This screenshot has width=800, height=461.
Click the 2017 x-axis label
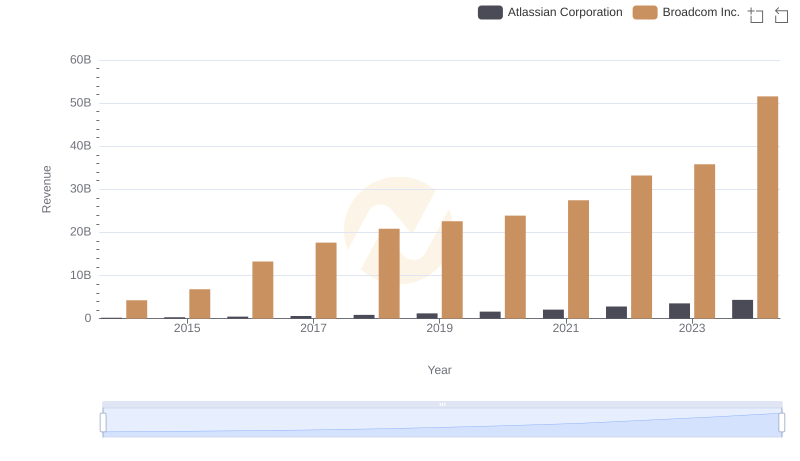(x=313, y=328)
